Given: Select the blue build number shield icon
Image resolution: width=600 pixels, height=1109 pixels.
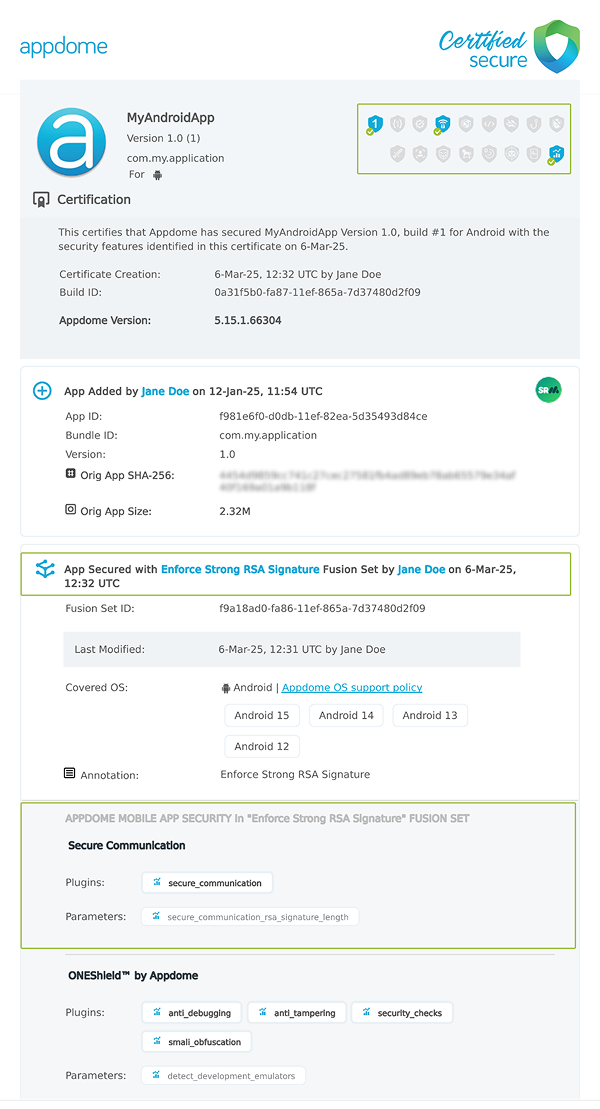Looking at the screenshot, I should [376, 123].
